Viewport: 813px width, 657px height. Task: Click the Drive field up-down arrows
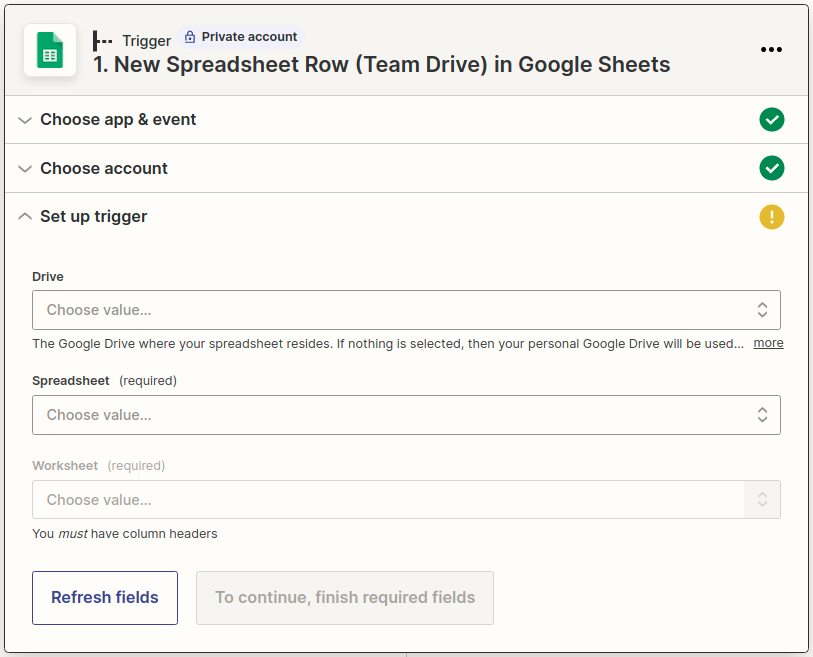[x=762, y=310]
